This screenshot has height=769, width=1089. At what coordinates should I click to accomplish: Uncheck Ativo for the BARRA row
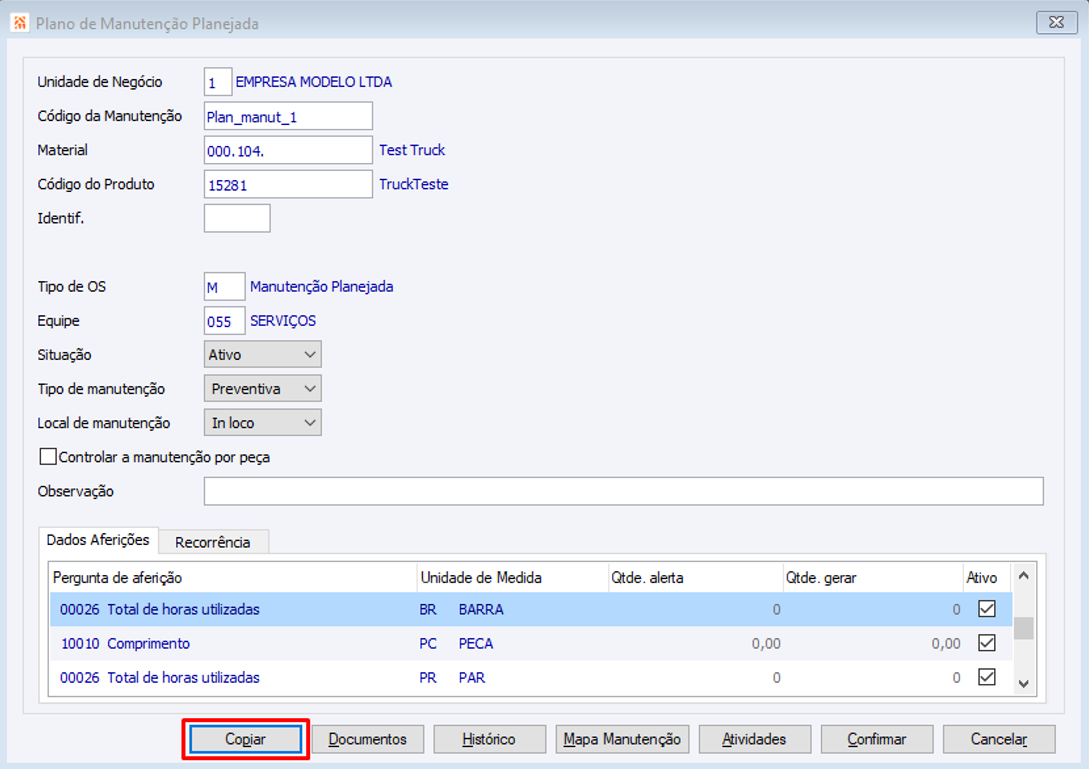pyautogui.click(x=986, y=609)
